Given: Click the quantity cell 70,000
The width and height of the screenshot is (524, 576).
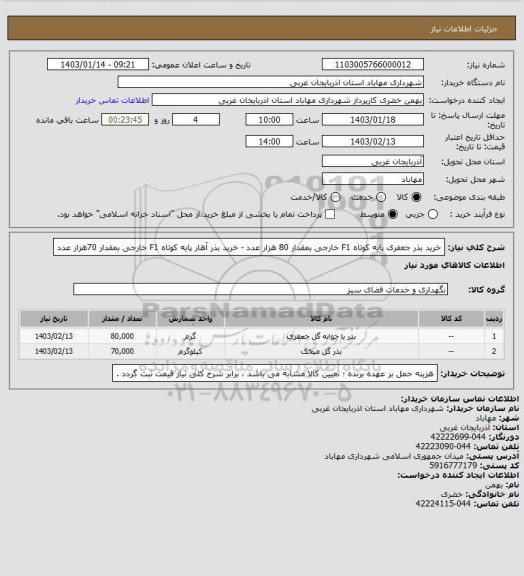Looking at the screenshot, I should (122, 352).
